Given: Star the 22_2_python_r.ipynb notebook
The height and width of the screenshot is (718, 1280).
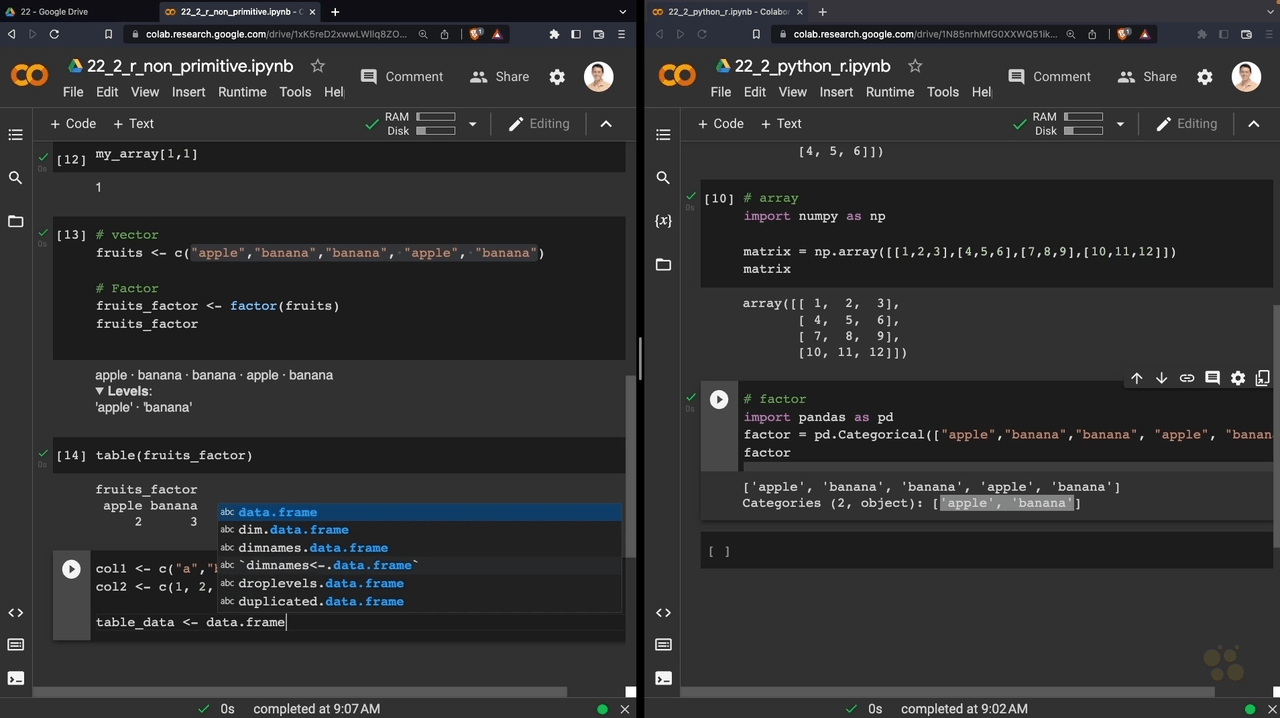Looking at the screenshot, I should [x=915, y=66].
